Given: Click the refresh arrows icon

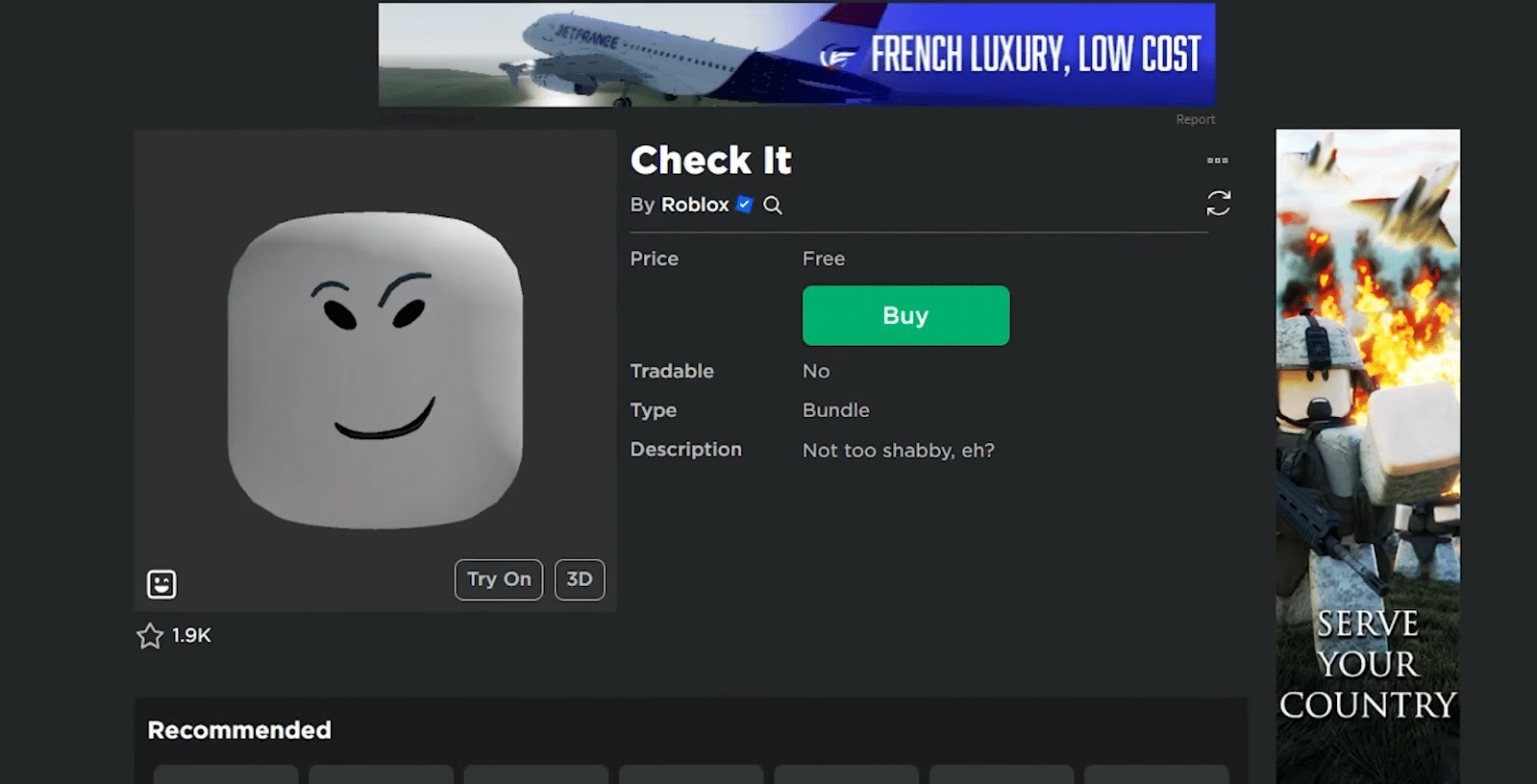Looking at the screenshot, I should [1218, 203].
